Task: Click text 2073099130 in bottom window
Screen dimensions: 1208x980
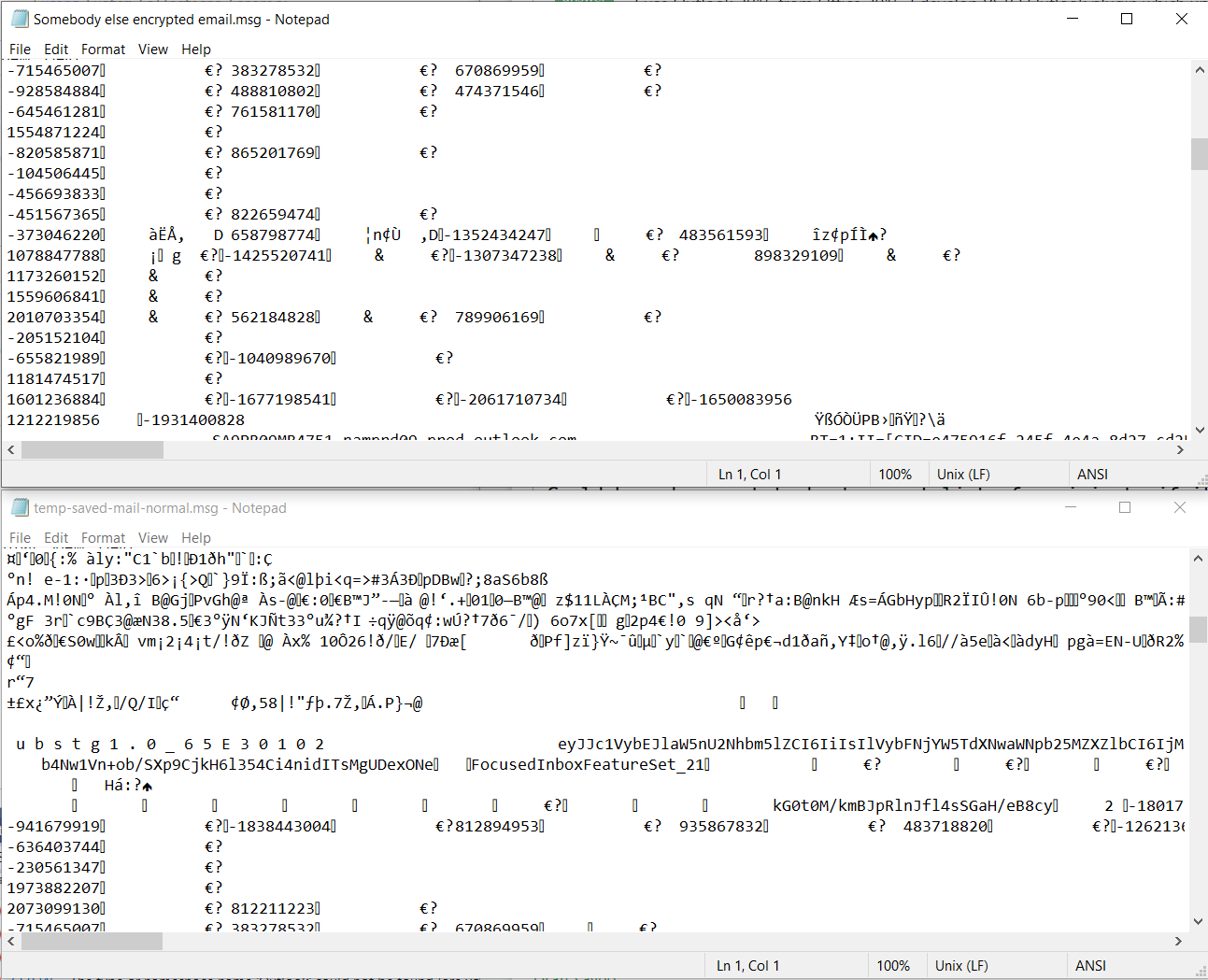Action: 53,909
